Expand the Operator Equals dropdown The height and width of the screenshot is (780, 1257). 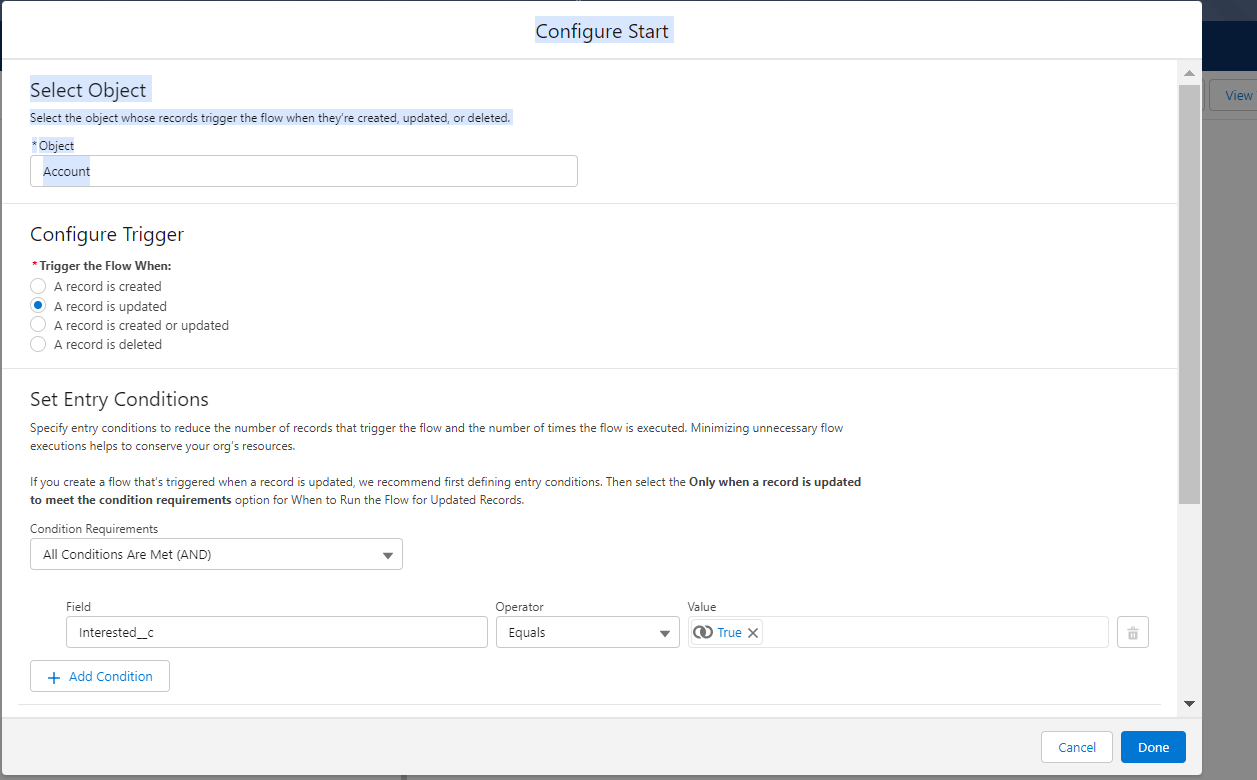point(587,633)
